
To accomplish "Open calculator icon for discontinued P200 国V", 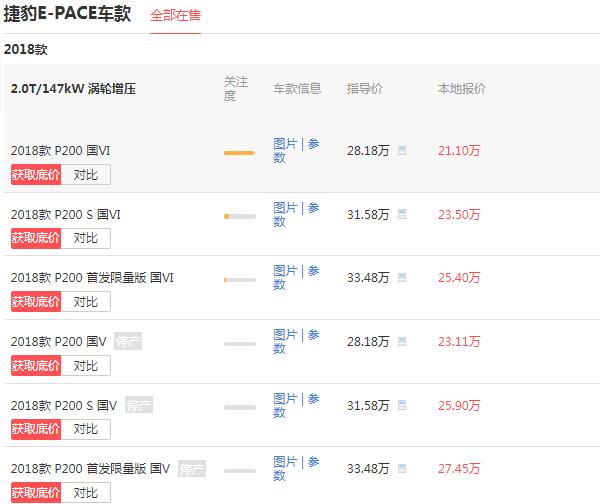I will coord(402,341).
